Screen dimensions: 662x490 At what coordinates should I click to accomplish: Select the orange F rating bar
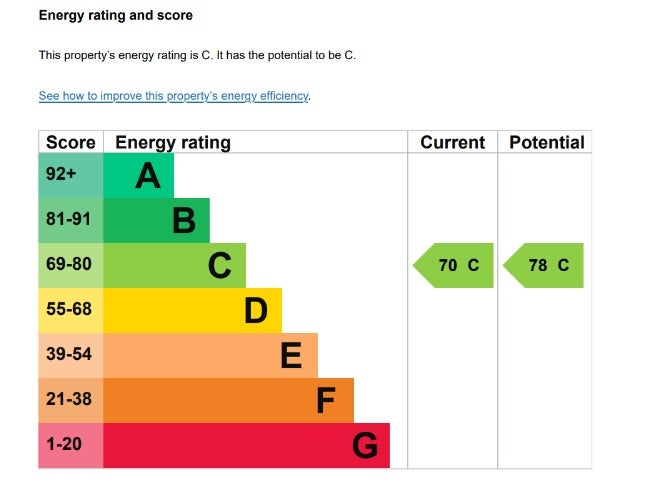[229, 400]
